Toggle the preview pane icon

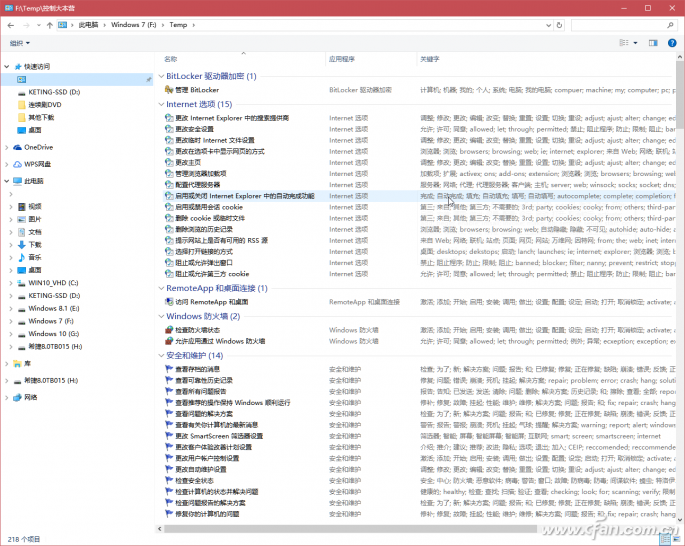pos(653,43)
